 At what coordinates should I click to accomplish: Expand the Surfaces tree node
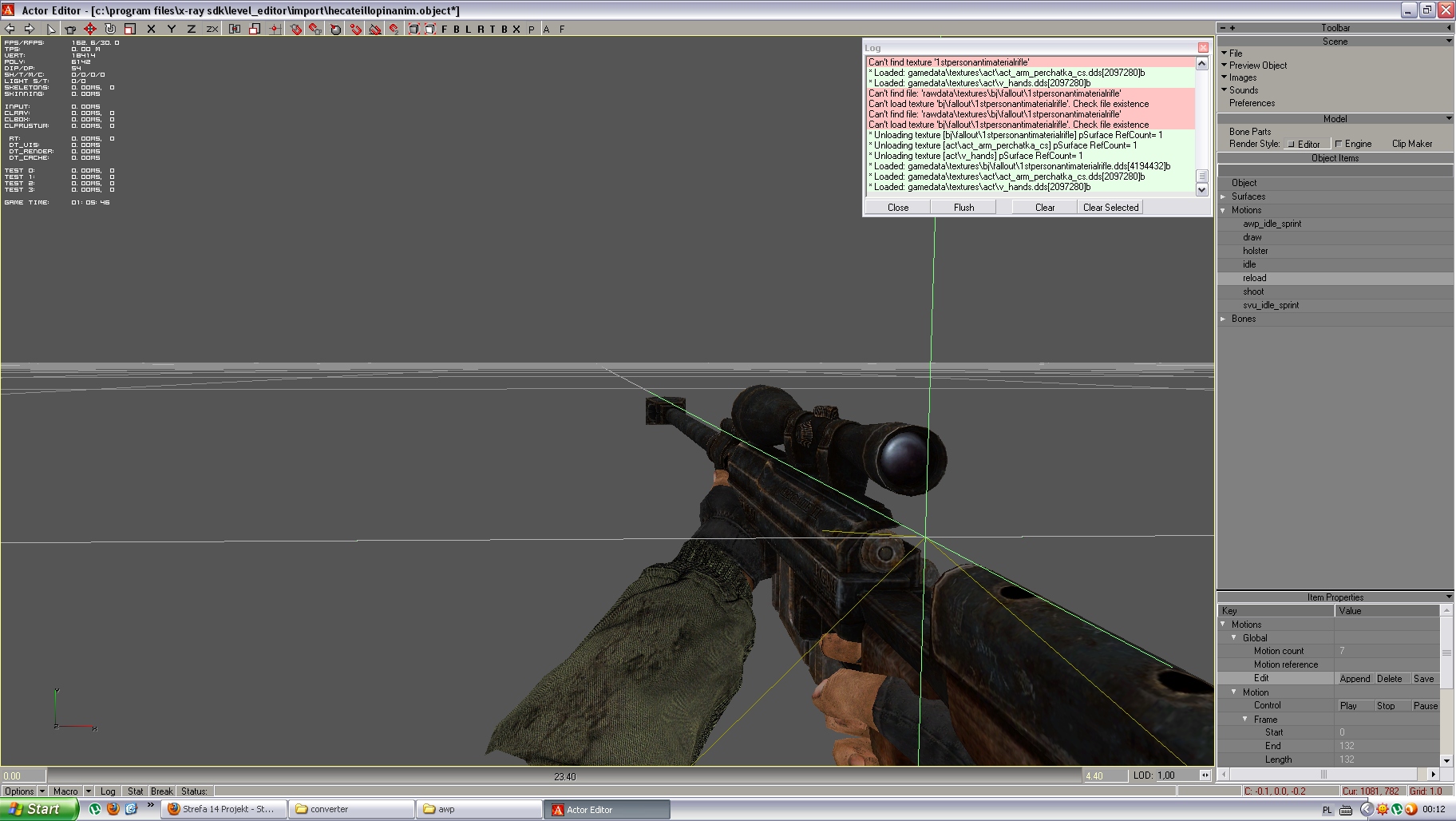pos(1224,196)
